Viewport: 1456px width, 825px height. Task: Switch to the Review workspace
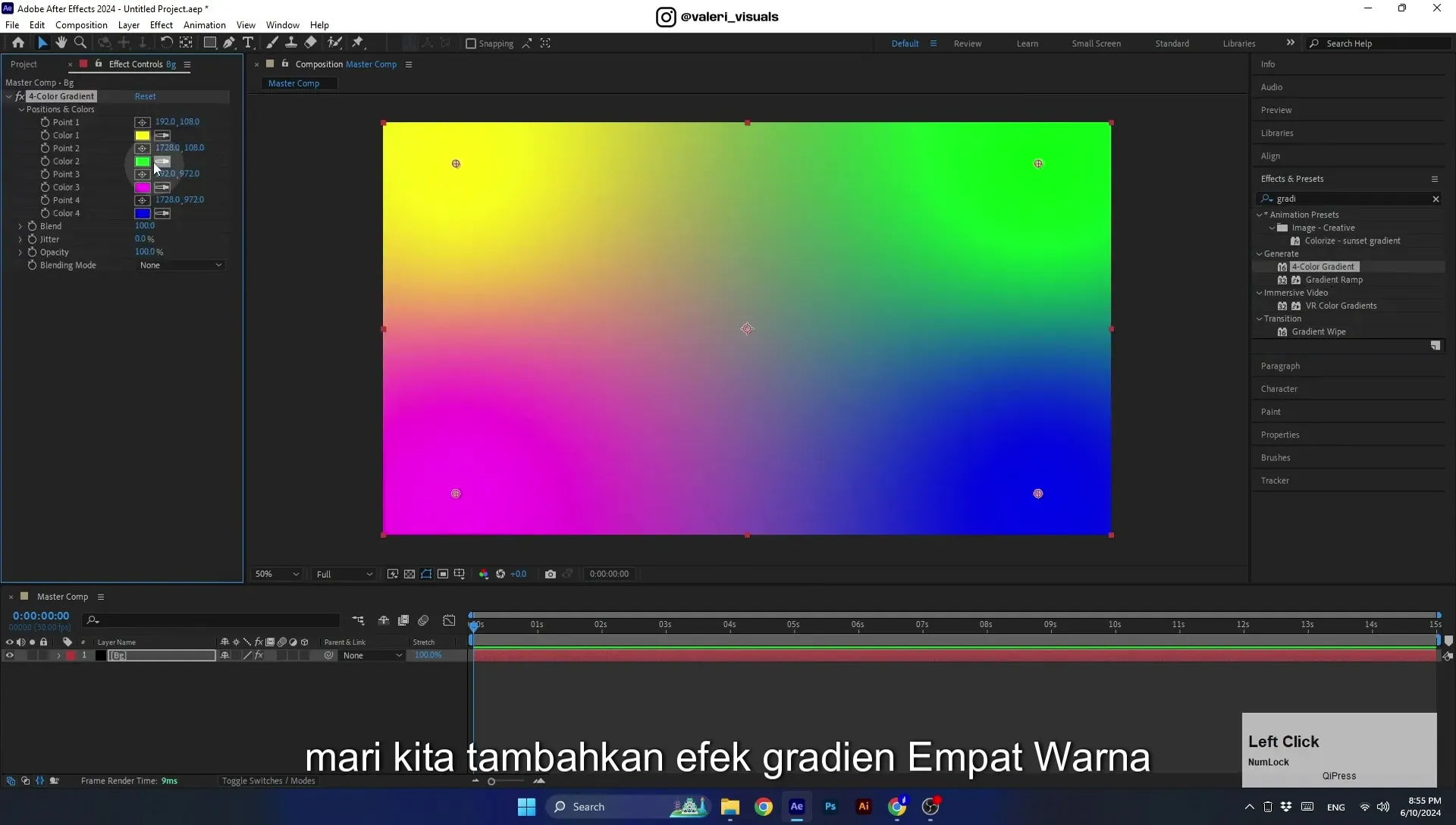(968, 44)
